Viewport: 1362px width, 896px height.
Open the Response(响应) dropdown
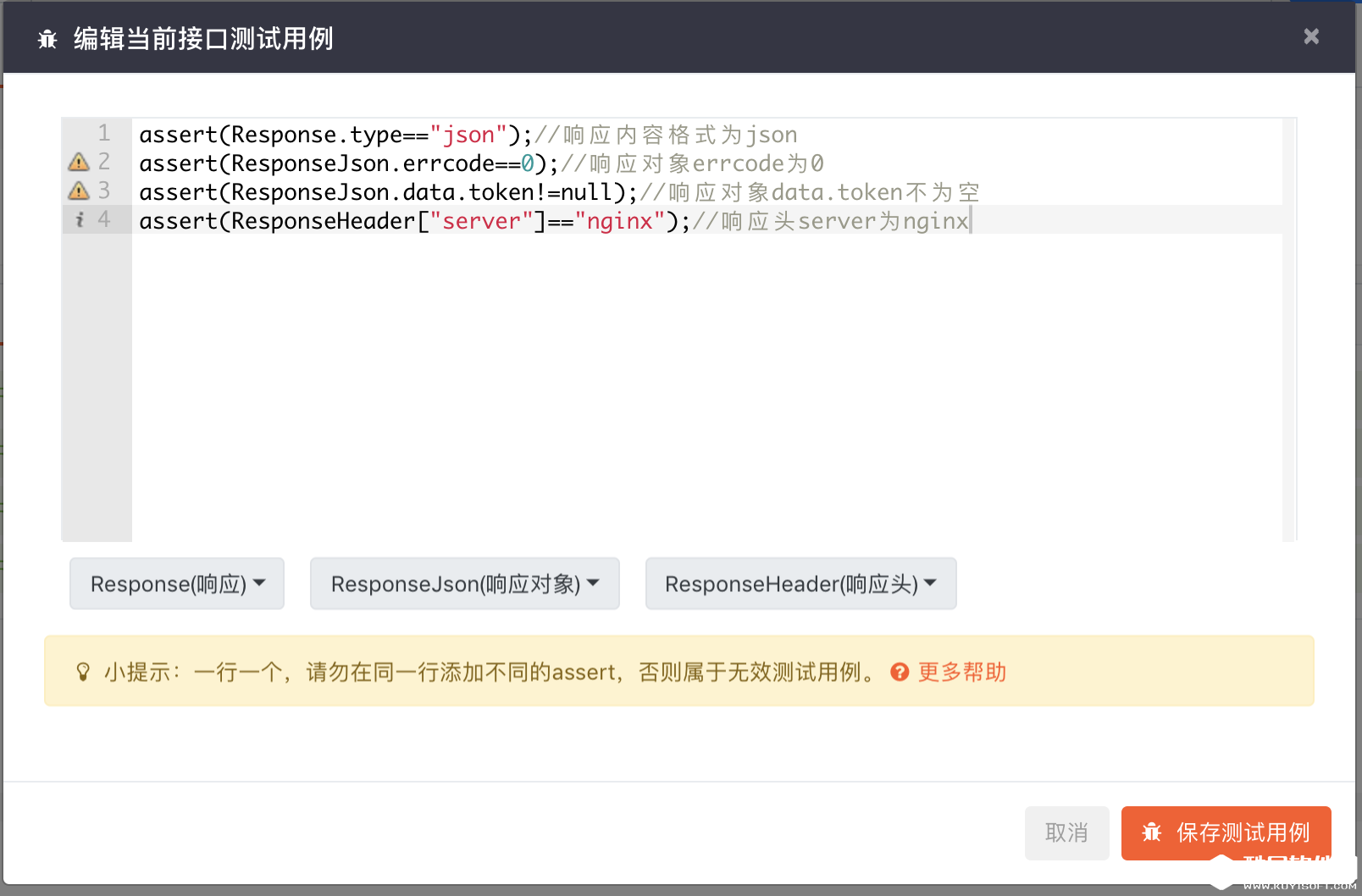177,584
